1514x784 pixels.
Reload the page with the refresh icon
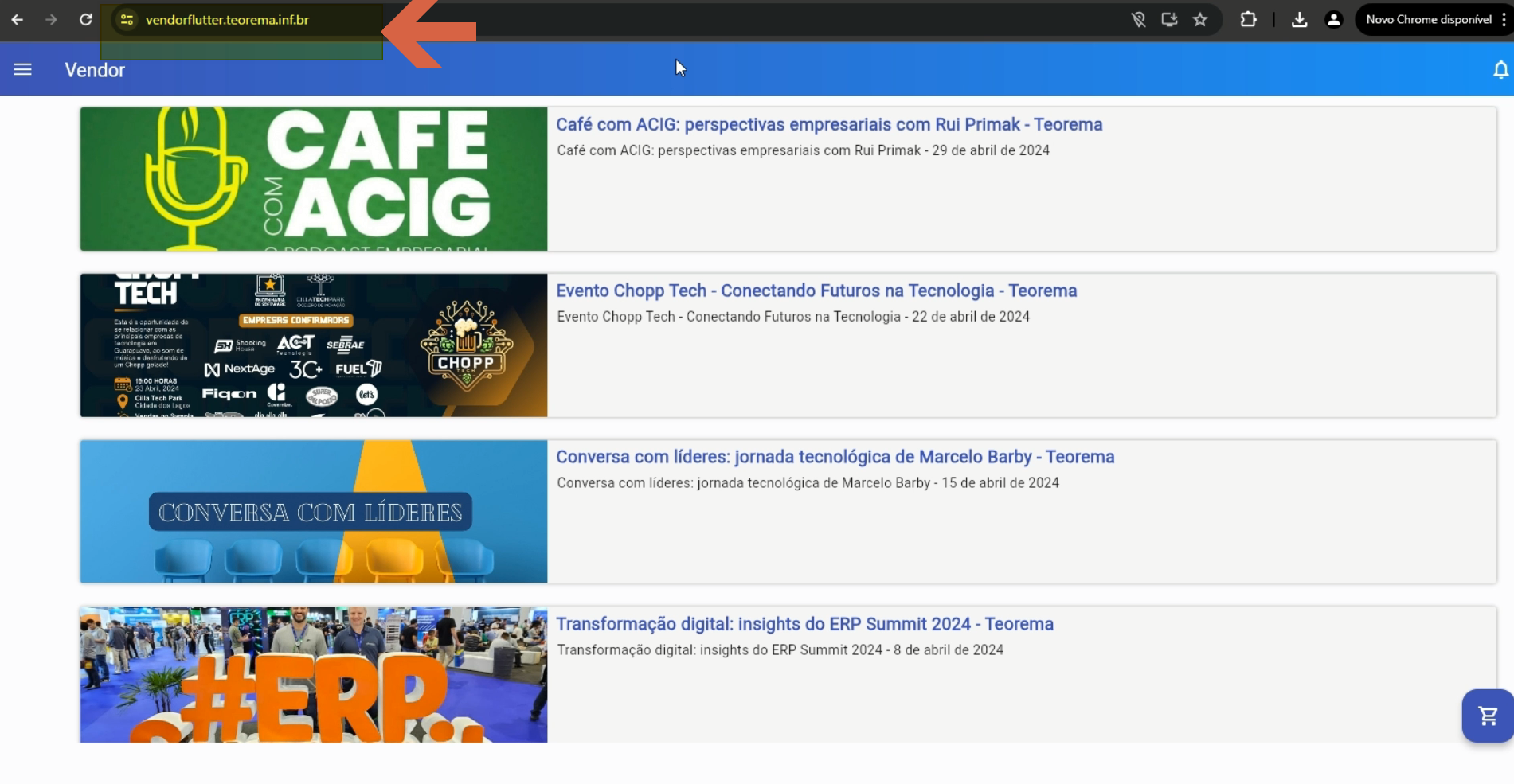(86, 19)
